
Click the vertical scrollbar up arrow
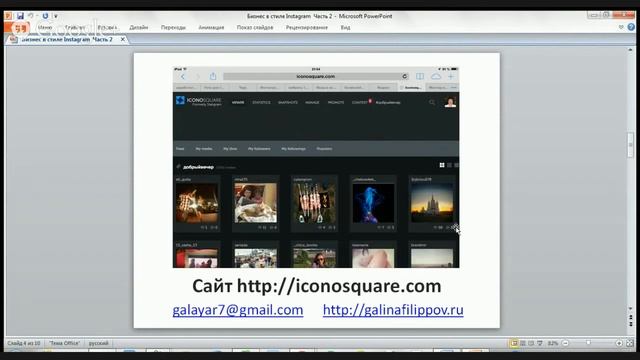[x=631, y=50]
